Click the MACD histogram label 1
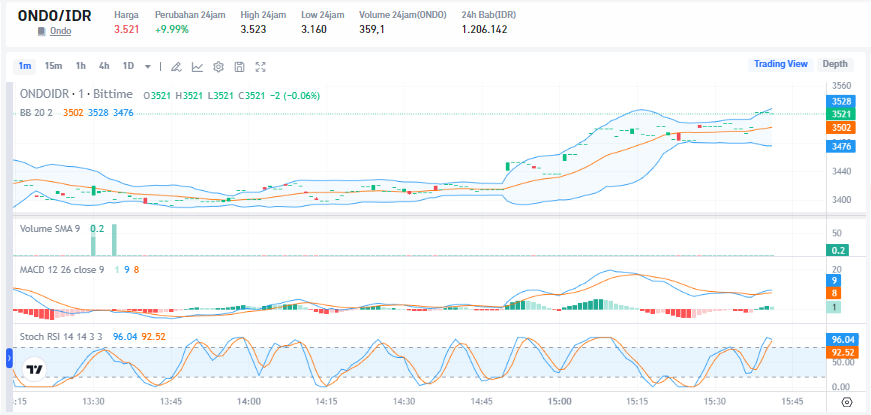The width and height of the screenshot is (871, 415). point(835,307)
